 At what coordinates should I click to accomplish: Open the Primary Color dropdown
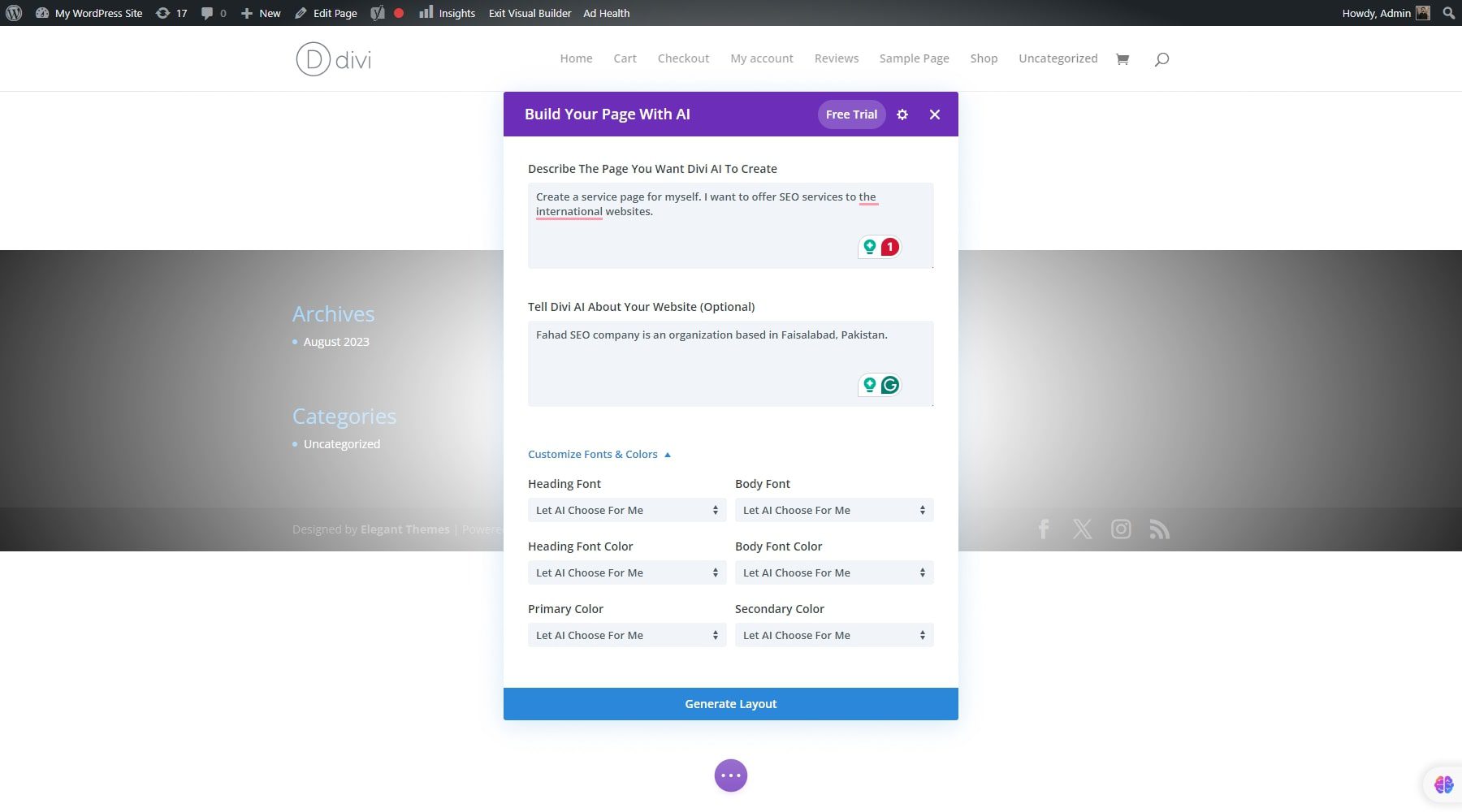626,634
